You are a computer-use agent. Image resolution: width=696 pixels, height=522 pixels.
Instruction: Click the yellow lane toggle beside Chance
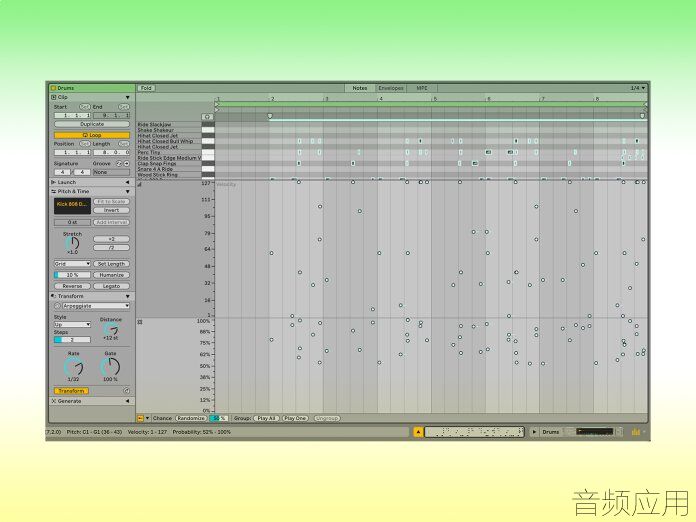pyautogui.click(x=141, y=418)
